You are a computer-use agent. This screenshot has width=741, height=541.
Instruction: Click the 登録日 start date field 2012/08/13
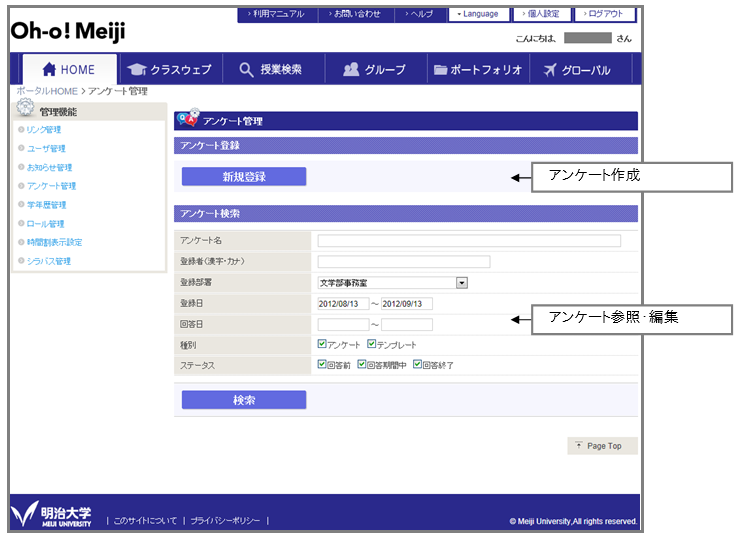343,303
